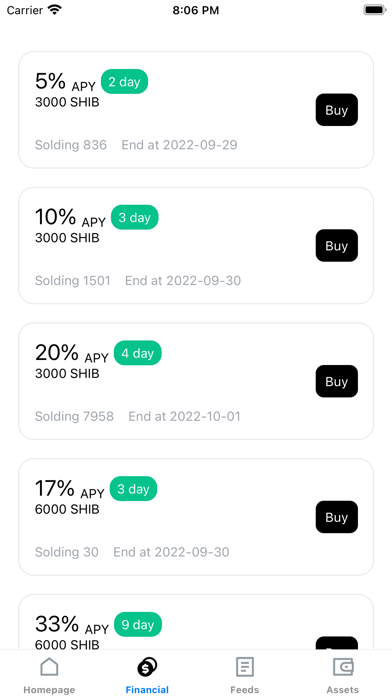Viewport: 392px width, 696px height.
Task: Open the Assets wallet icon
Action: pos(343,667)
